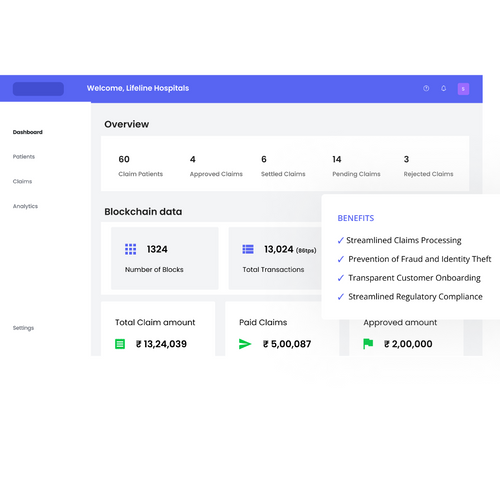500x500 pixels.
Task: Open notifications bell icon
Action: (x=443, y=88)
